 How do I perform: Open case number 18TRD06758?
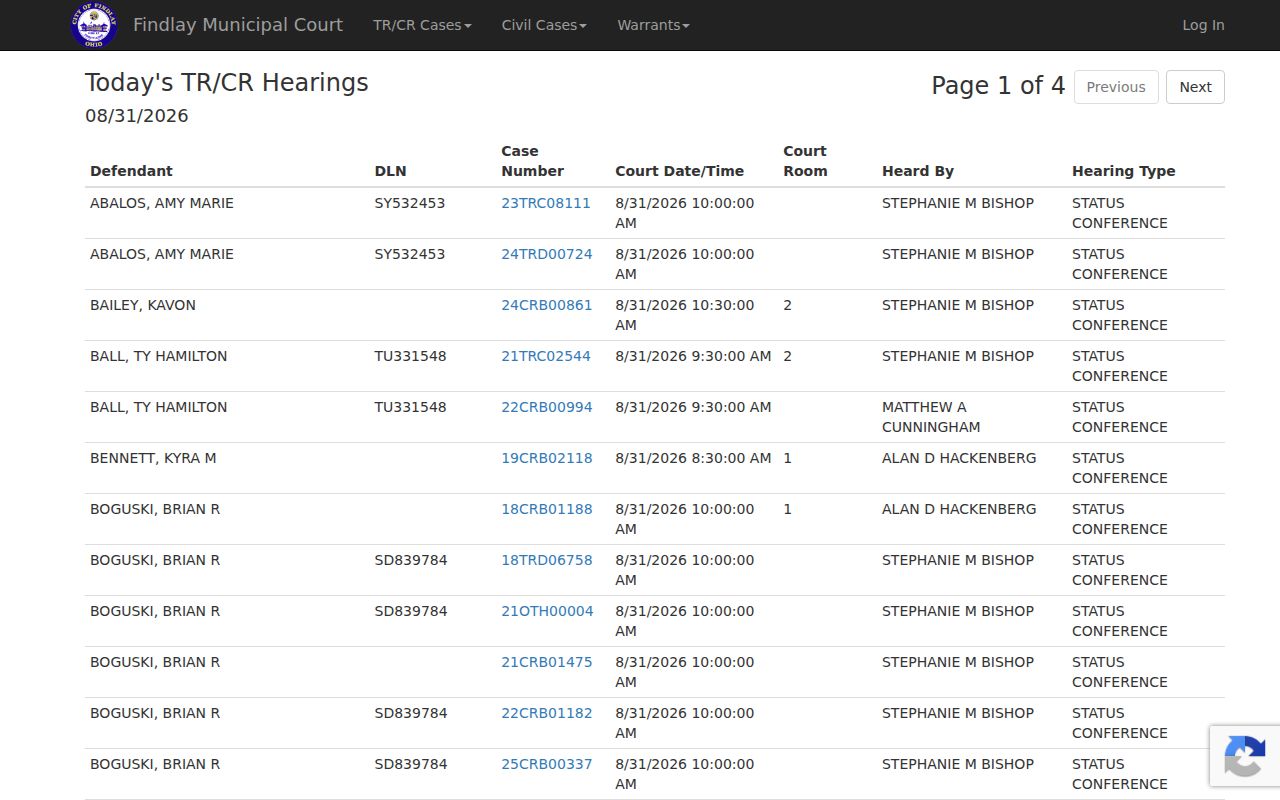[x=547, y=560]
